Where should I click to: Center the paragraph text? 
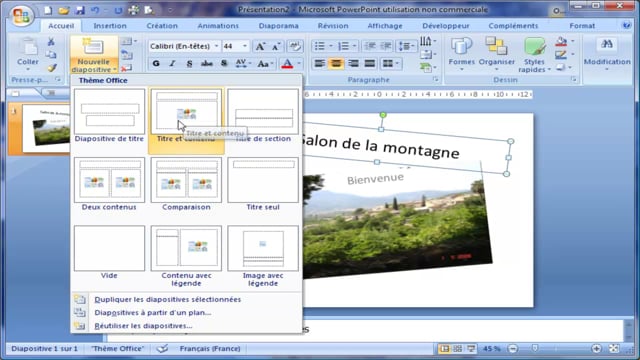point(336,63)
